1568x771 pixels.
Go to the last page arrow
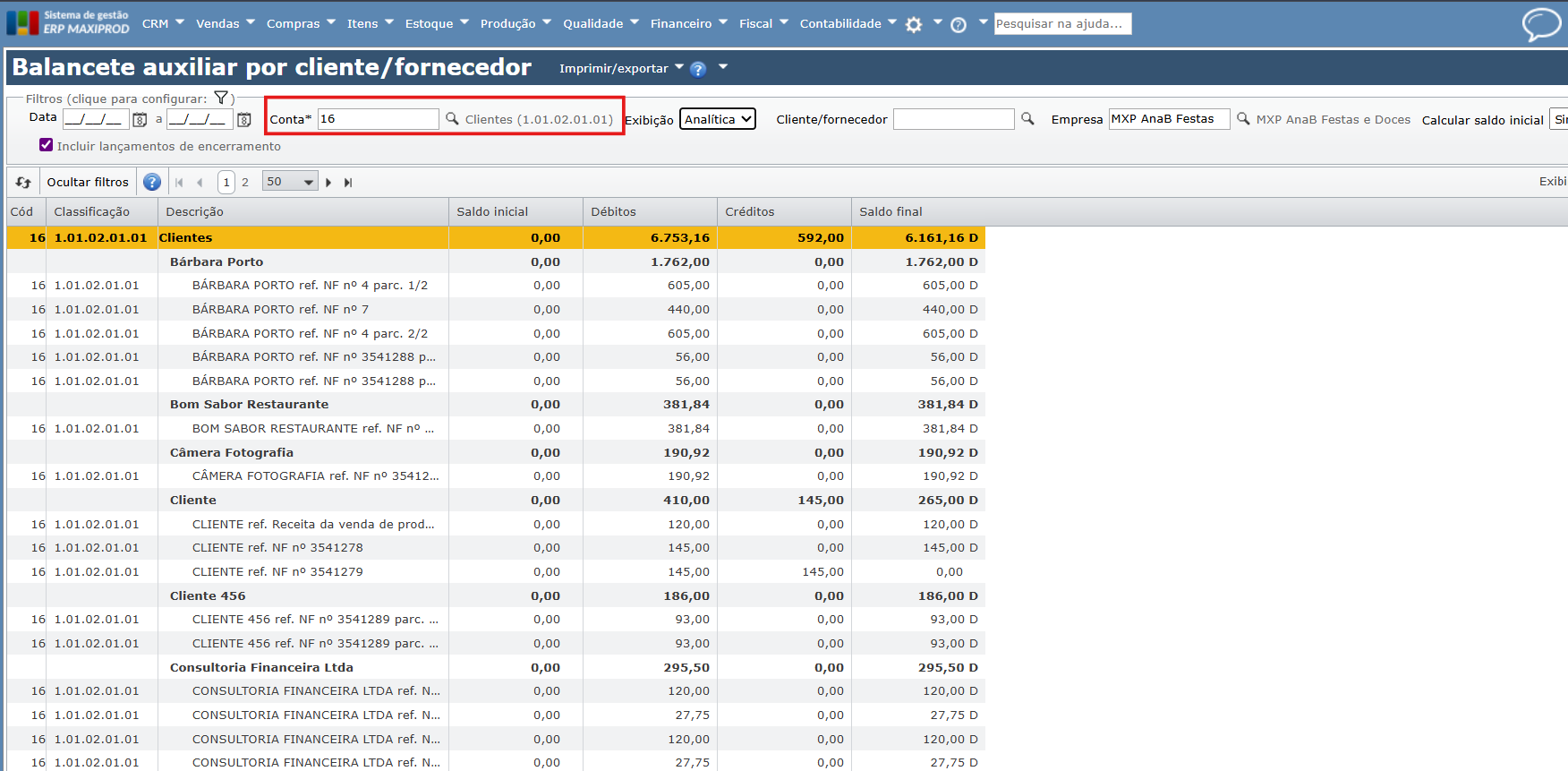pyautogui.click(x=348, y=183)
